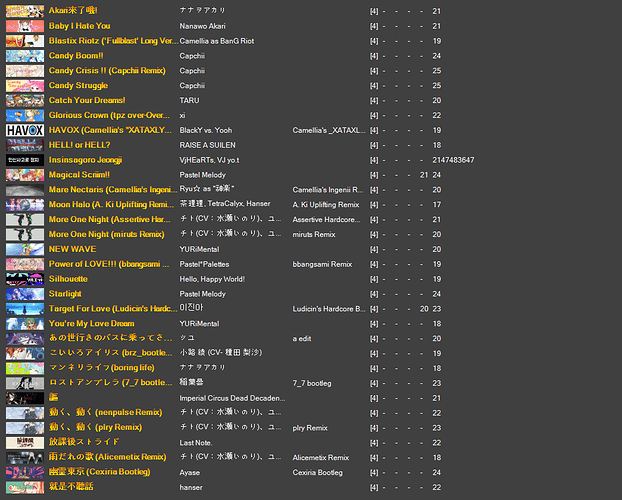Click subtitle A. Ki Uplifting Remix
Image resolution: width=622 pixels, height=500 pixels.
click(326, 205)
